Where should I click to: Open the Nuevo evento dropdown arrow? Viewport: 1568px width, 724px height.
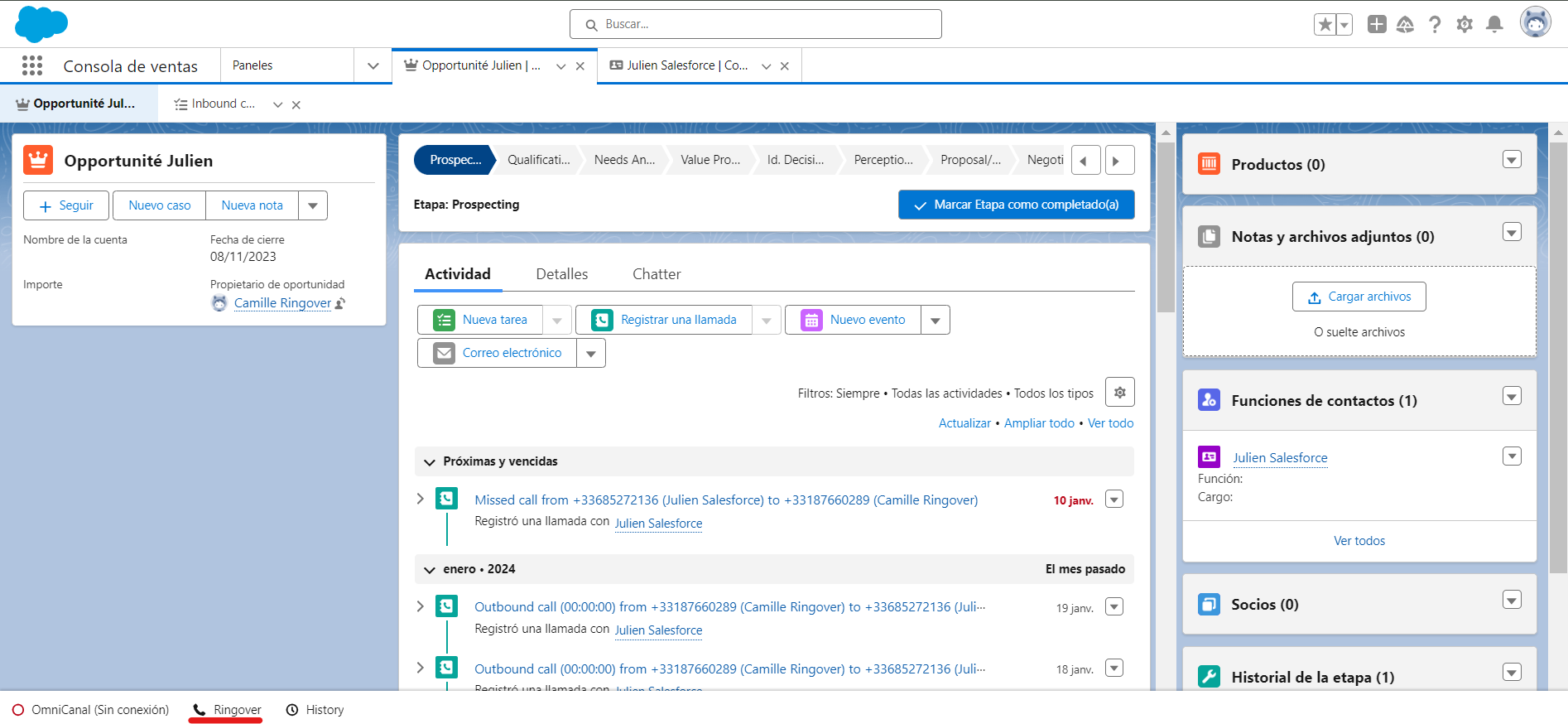click(935, 320)
